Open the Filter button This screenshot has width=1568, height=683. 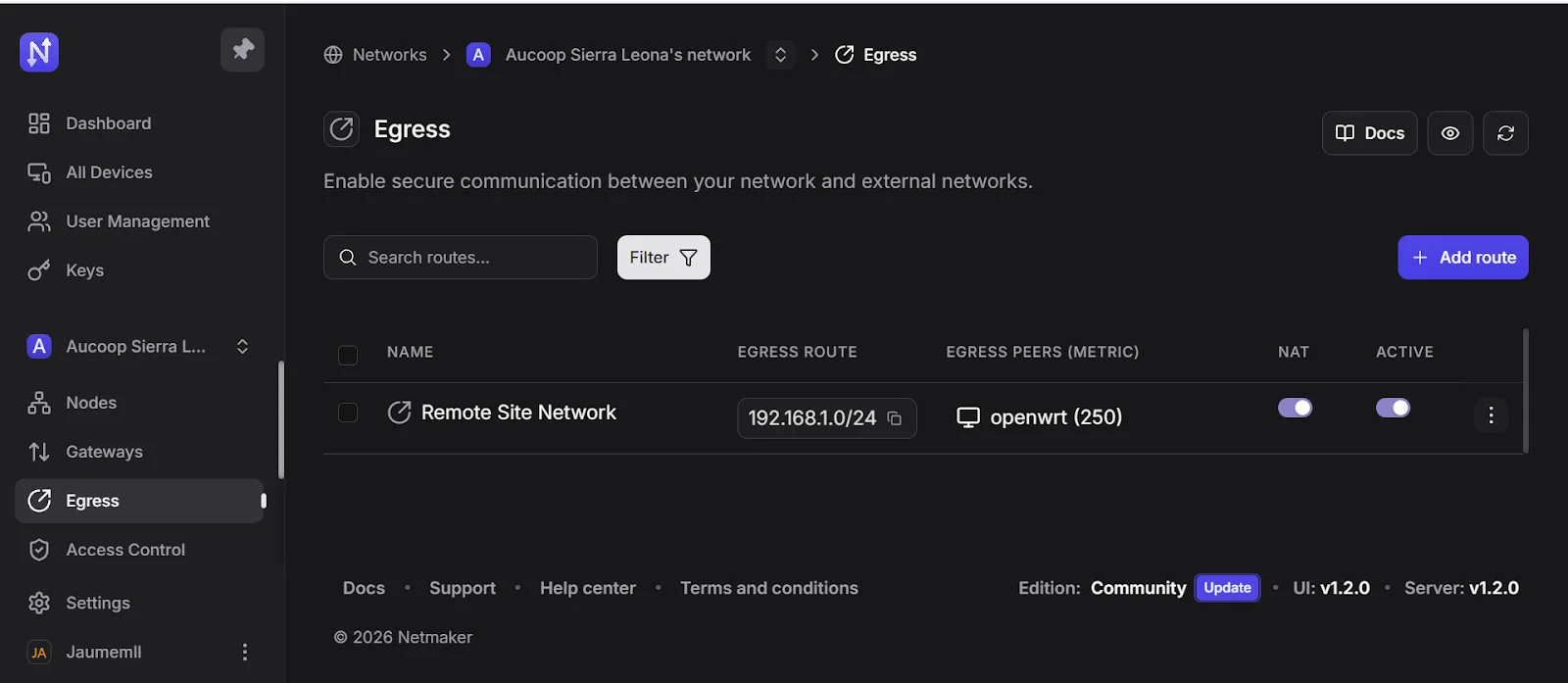pyautogui.click(x=663, y=258)
